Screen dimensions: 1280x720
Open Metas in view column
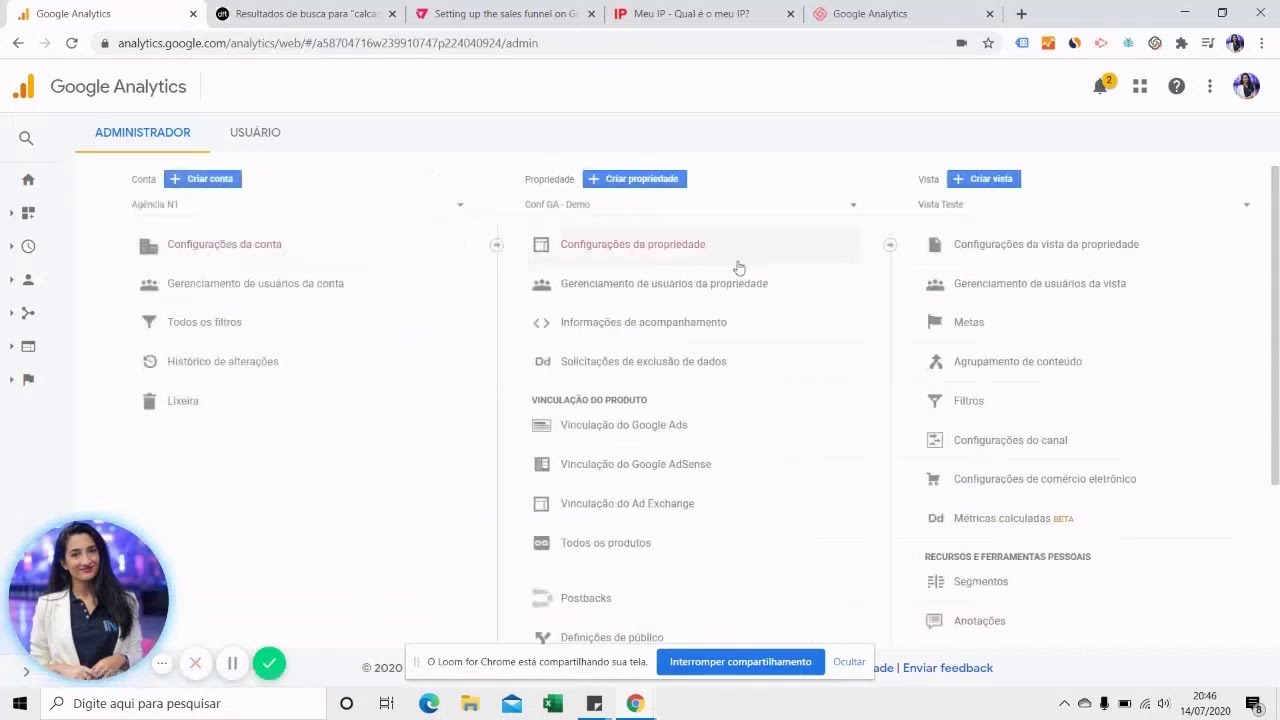point(968,322)
